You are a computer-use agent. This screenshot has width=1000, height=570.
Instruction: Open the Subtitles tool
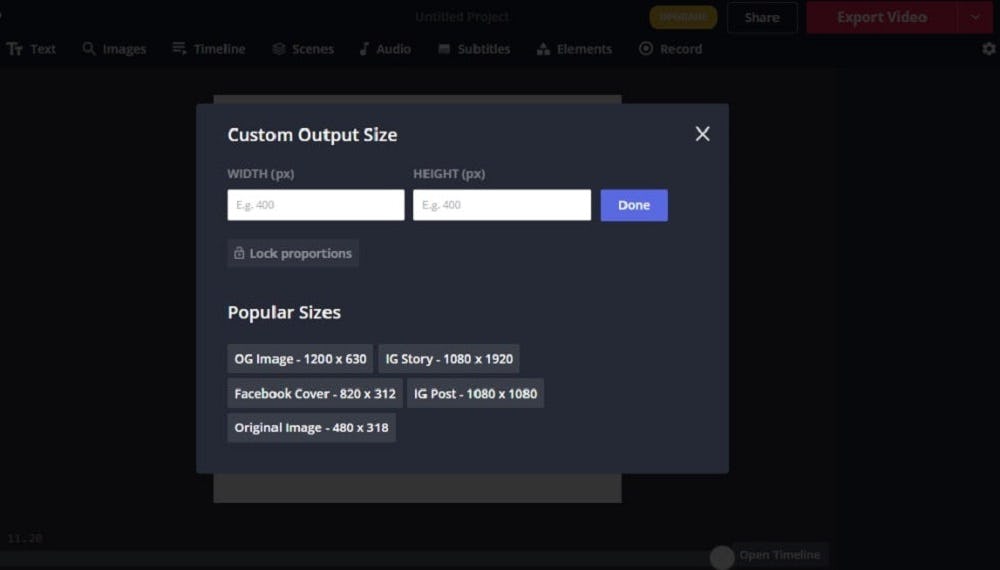click(x=474, y=49)
